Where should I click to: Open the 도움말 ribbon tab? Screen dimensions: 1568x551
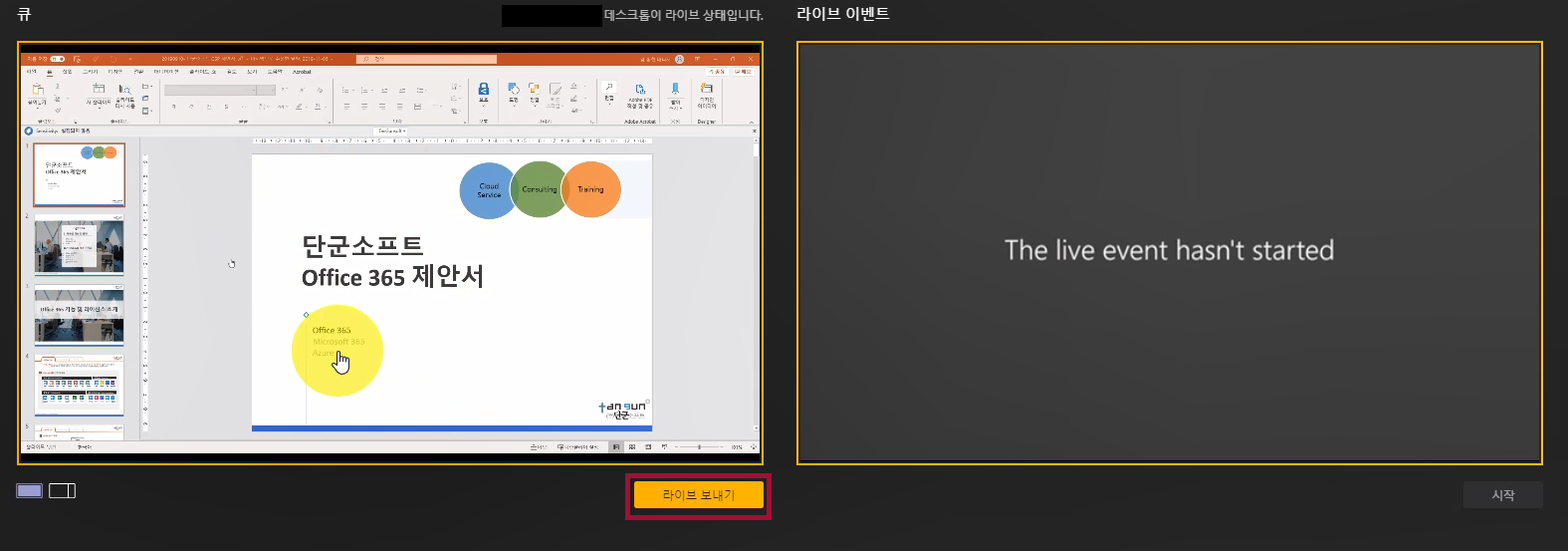(x=275, y=72)
